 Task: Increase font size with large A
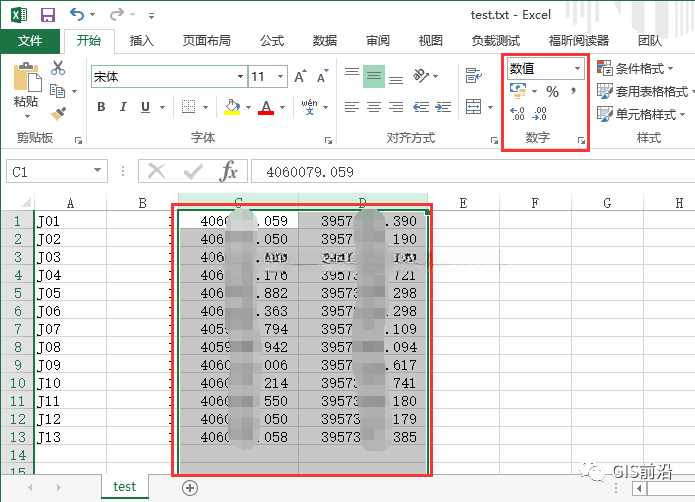coord(301,77)
